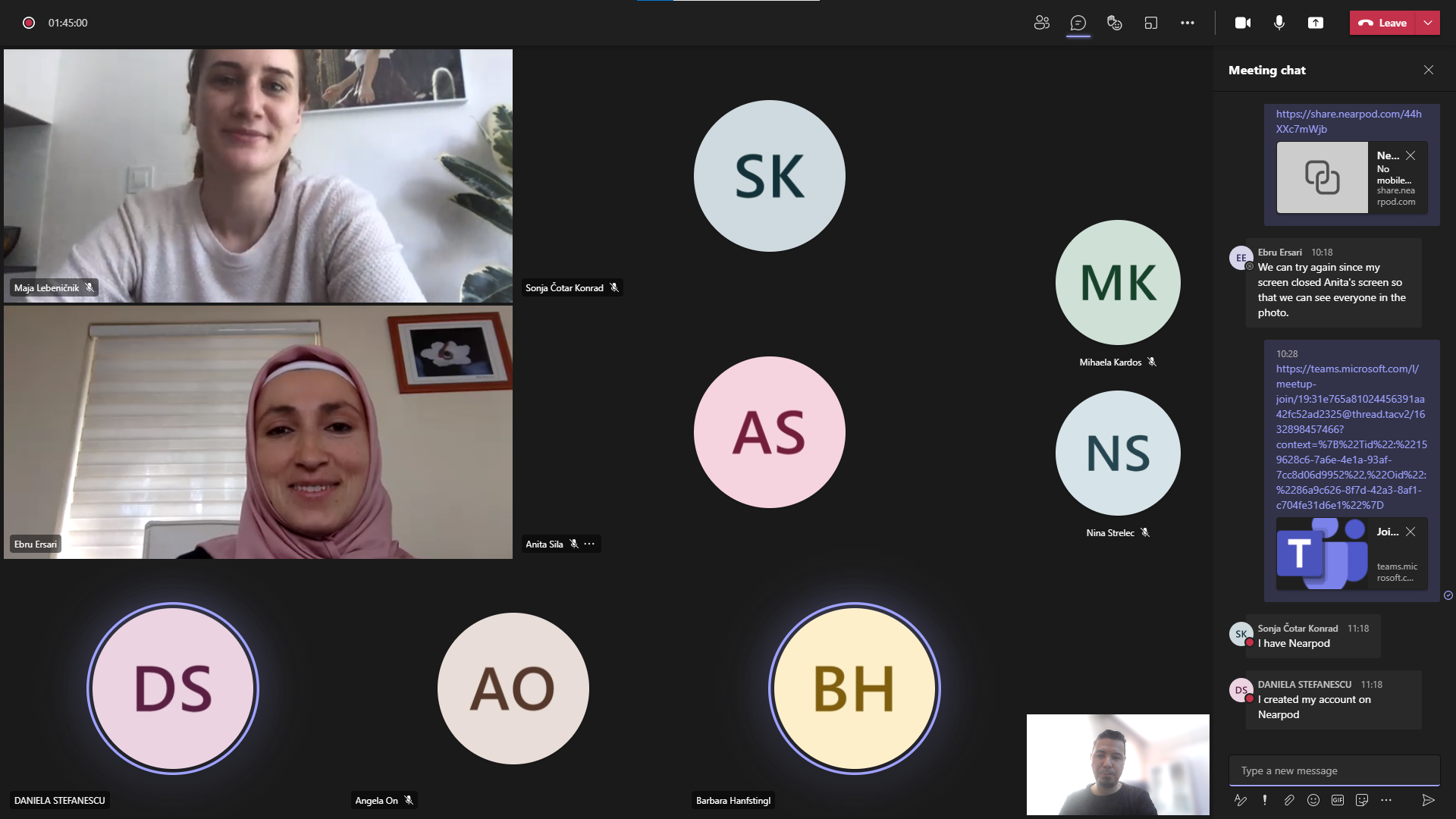
Task: Click the SK avatar for Sonja Čotar Konrad
Action: tap(769, 176)
